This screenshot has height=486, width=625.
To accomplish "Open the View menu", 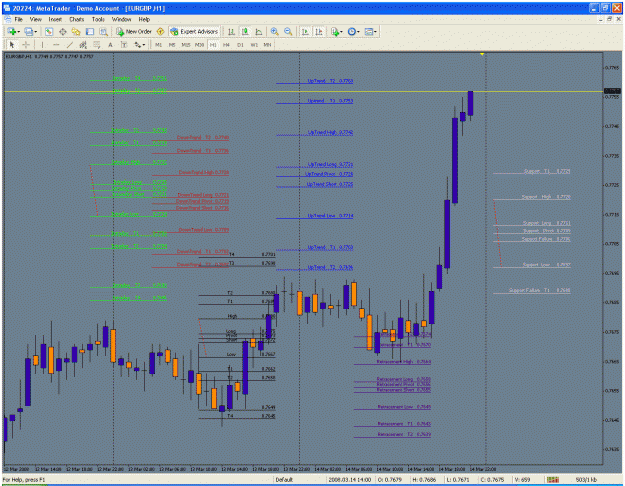I will [35, 19].
